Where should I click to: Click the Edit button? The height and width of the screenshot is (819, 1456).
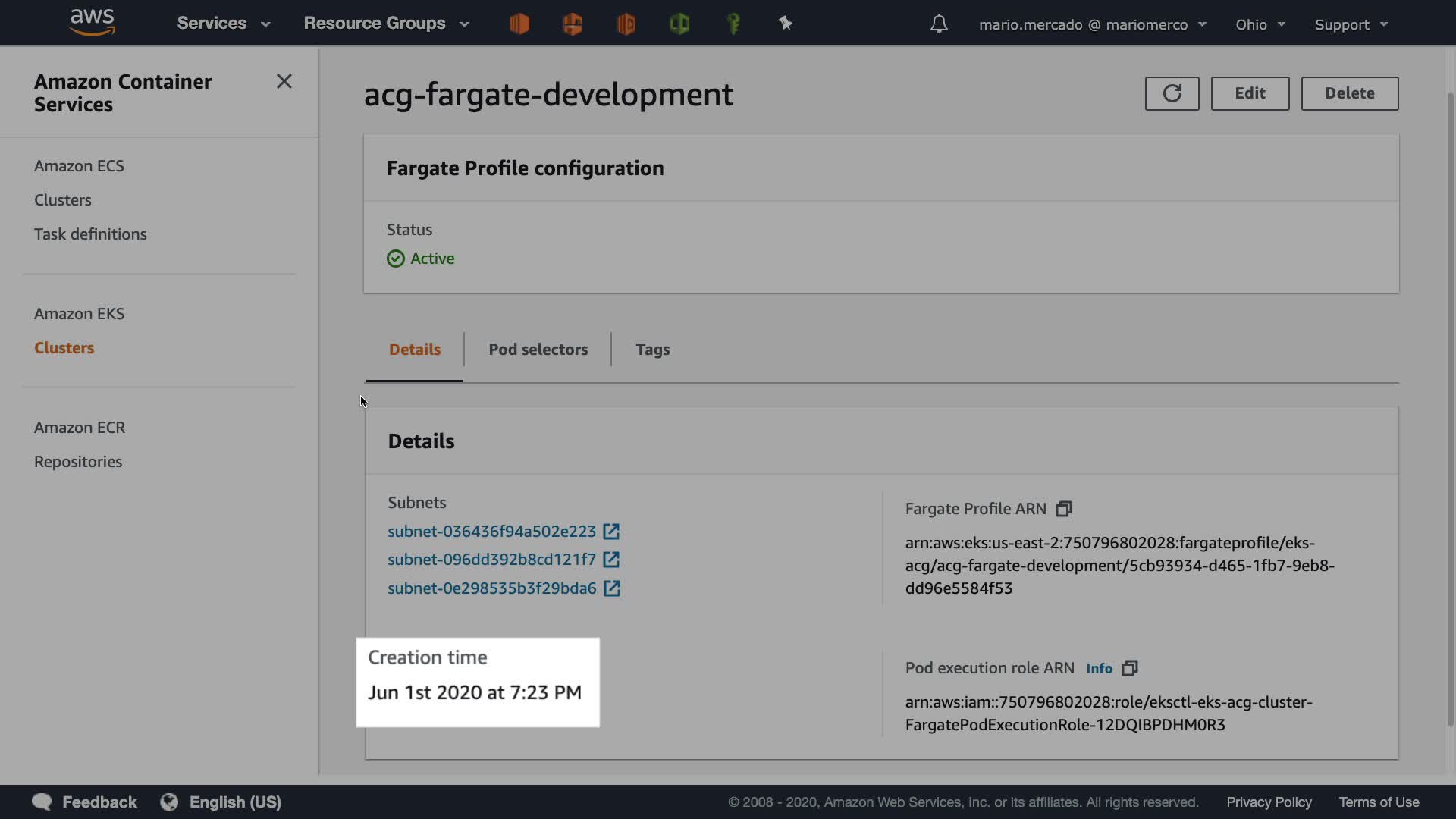coord(1249,93)
